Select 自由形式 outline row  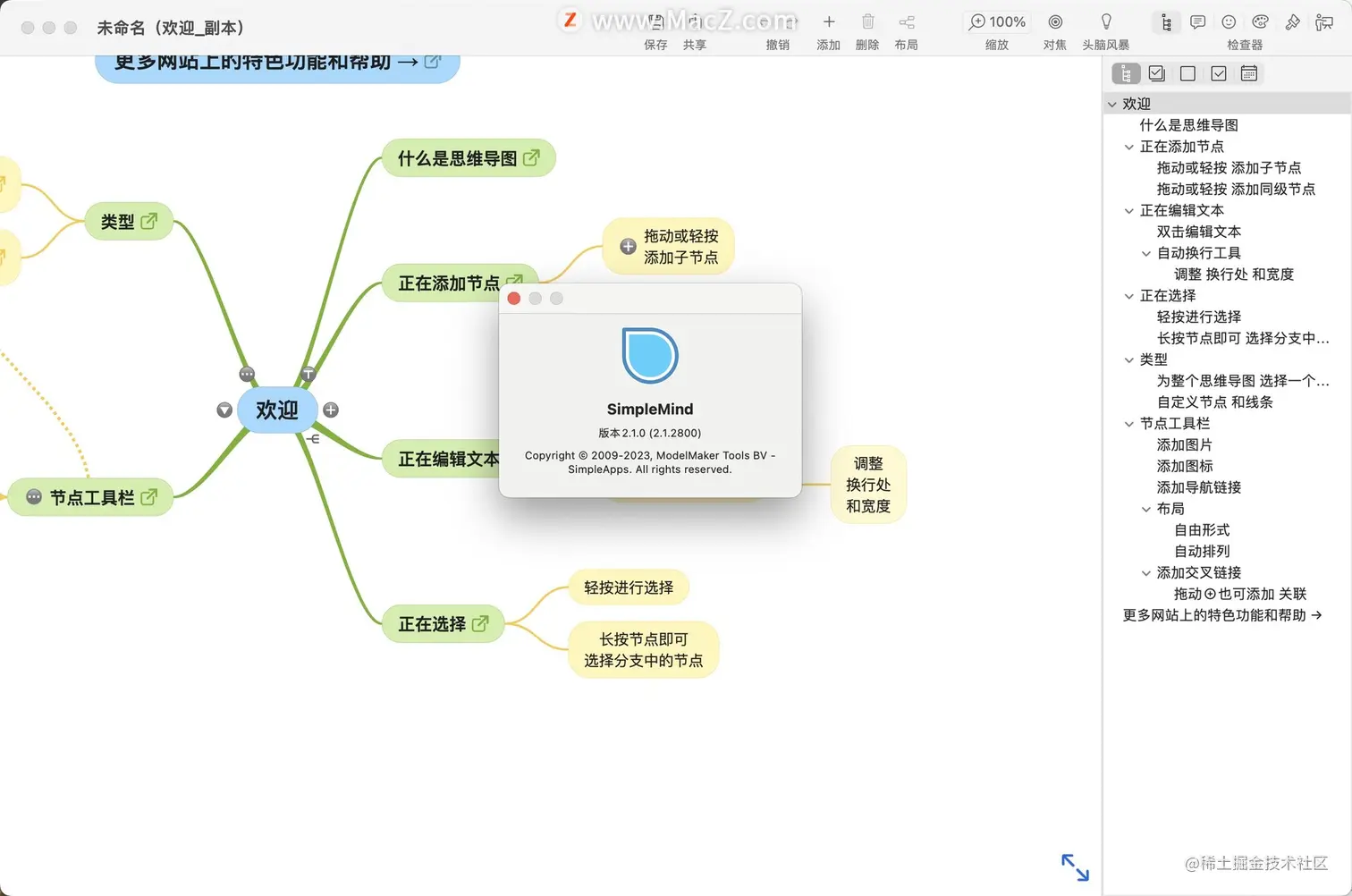tap(1227, 530)
